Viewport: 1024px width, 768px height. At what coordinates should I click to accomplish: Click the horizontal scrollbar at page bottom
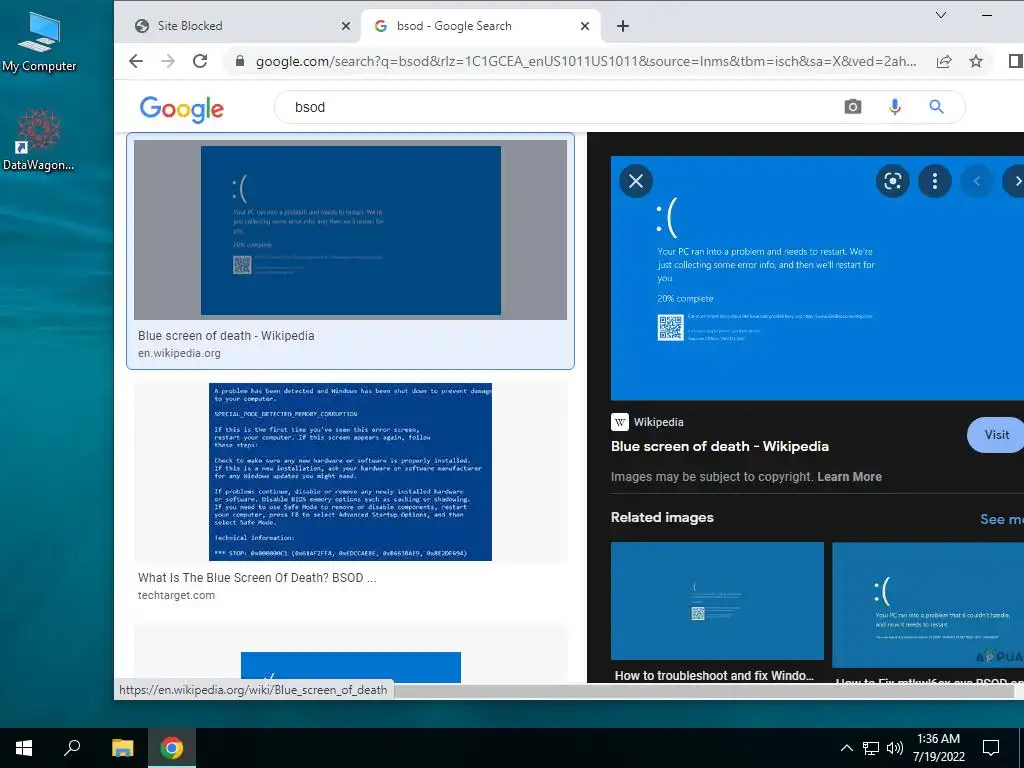coord(702,691)
